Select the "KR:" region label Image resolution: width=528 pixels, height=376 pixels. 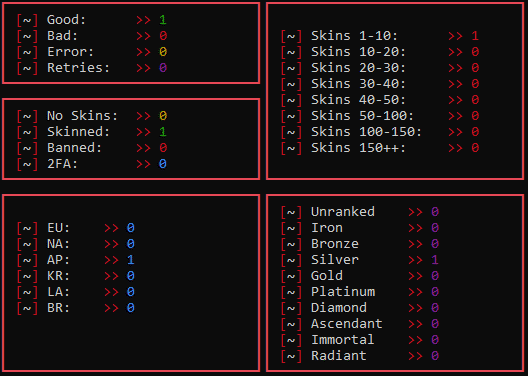coord(58,276)
